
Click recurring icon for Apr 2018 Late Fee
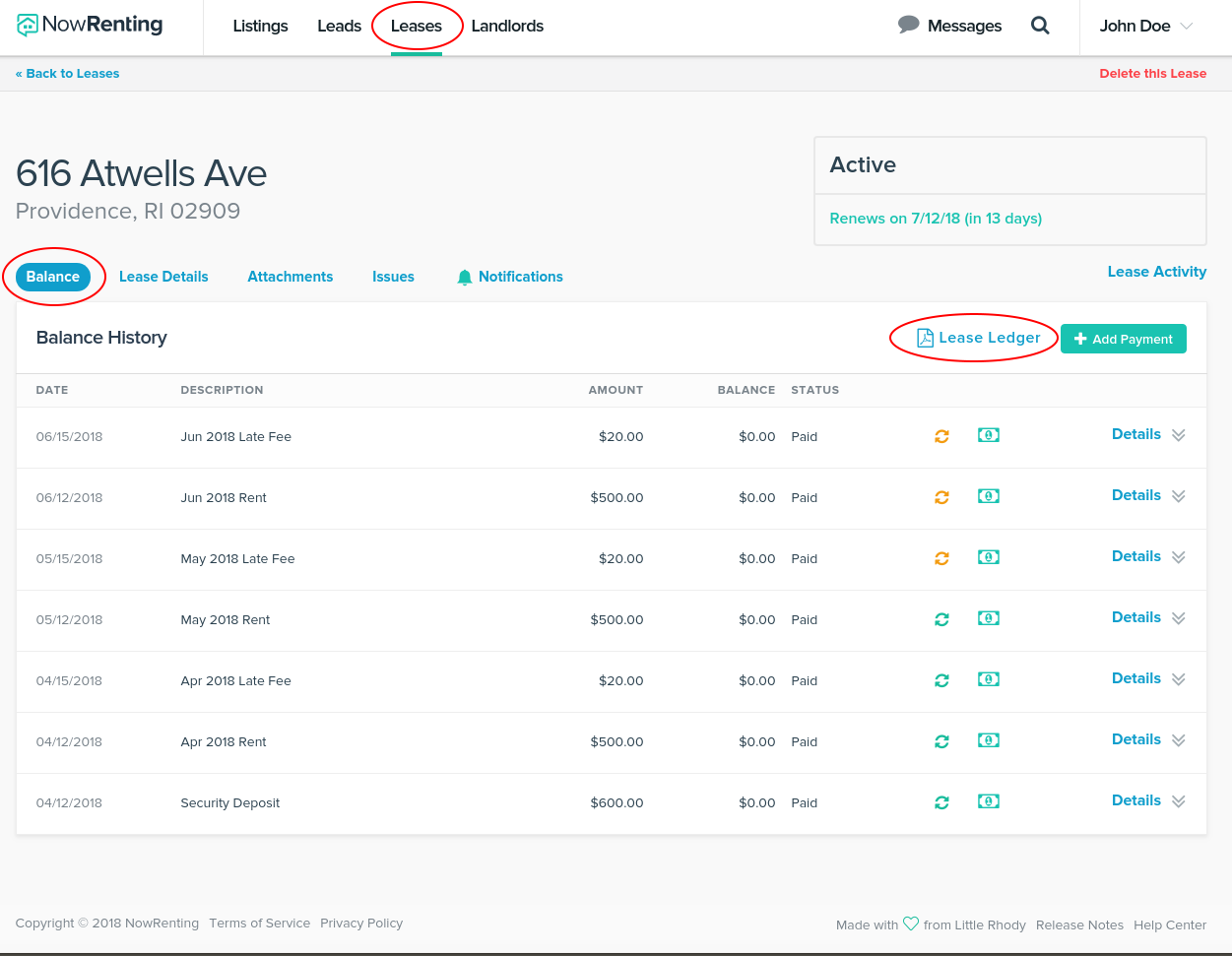941,680
